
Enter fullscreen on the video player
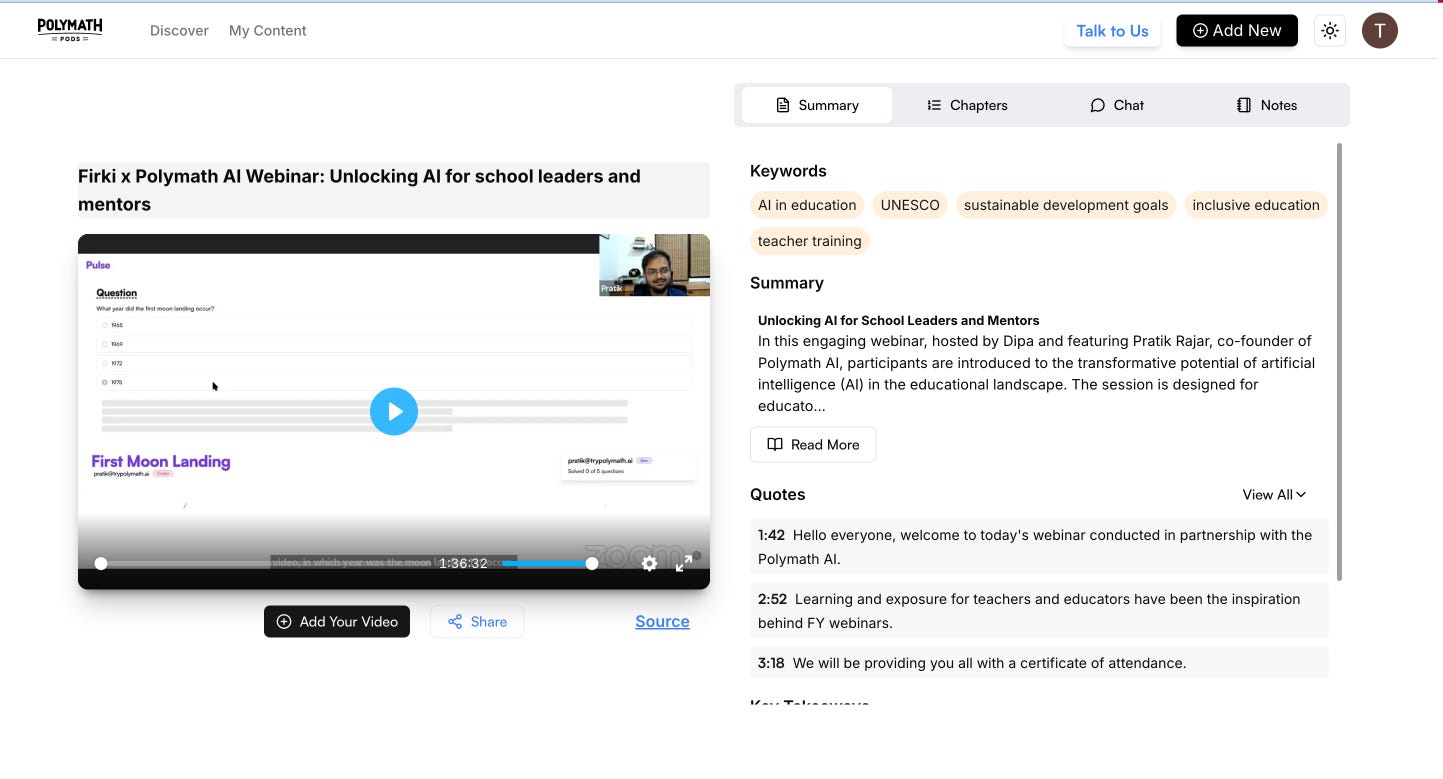(684, 563)
